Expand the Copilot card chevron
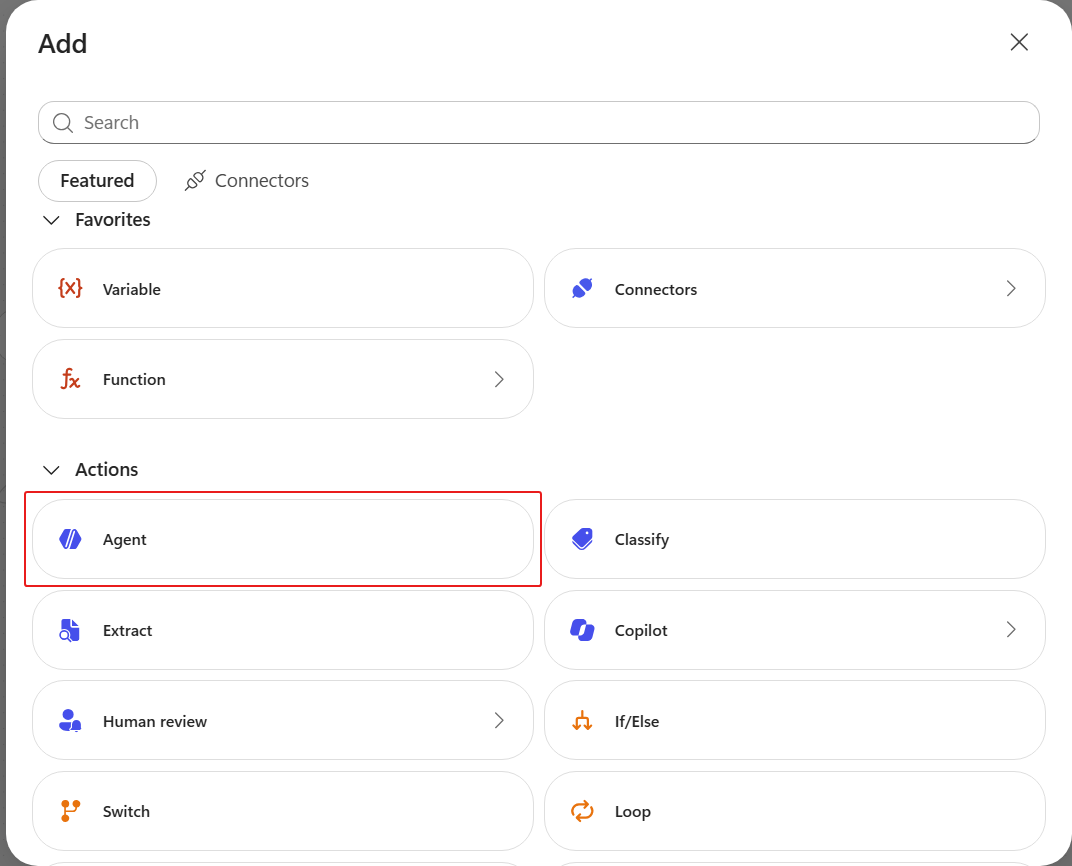The image size is (1072, 866). pyautogui.click(x=1011, y=630)
